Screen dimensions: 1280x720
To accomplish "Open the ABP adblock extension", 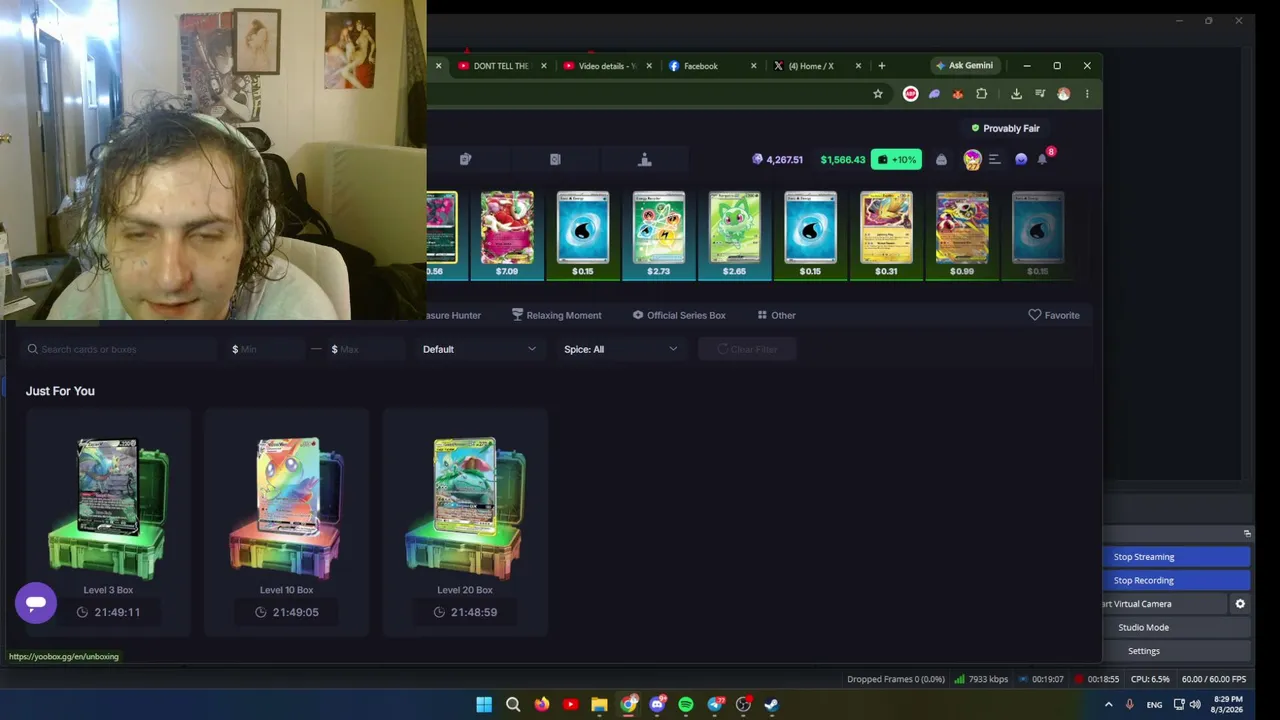I will click(910, 94).
